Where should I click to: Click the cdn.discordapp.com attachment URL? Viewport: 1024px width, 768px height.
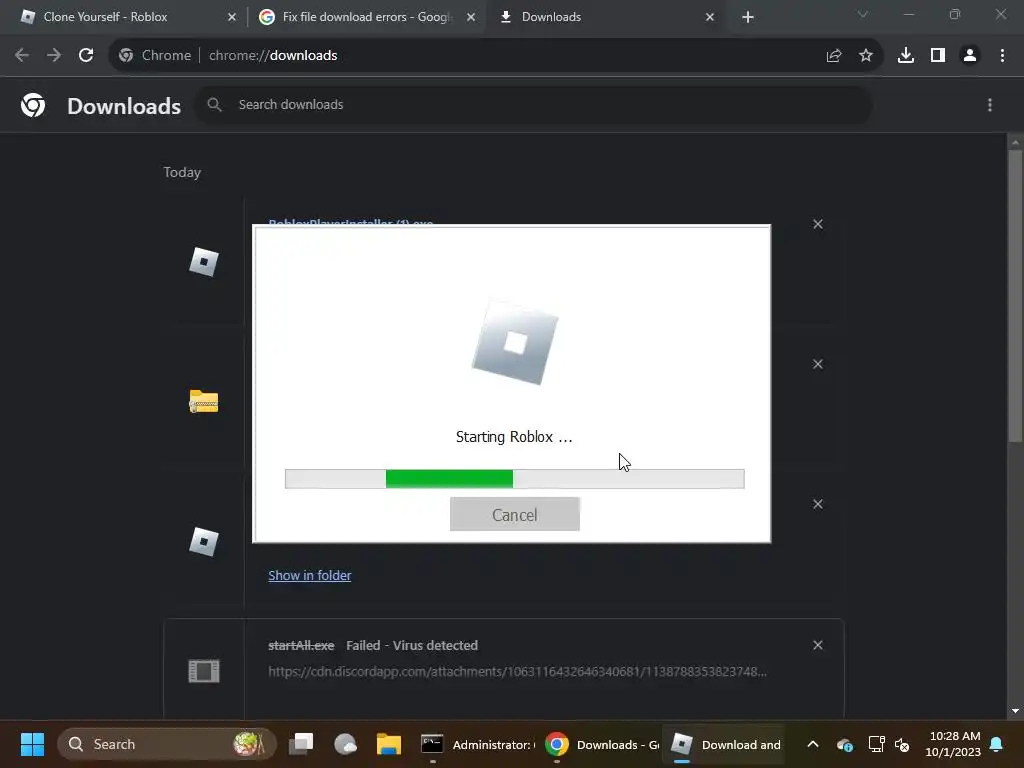pos(517,671)
